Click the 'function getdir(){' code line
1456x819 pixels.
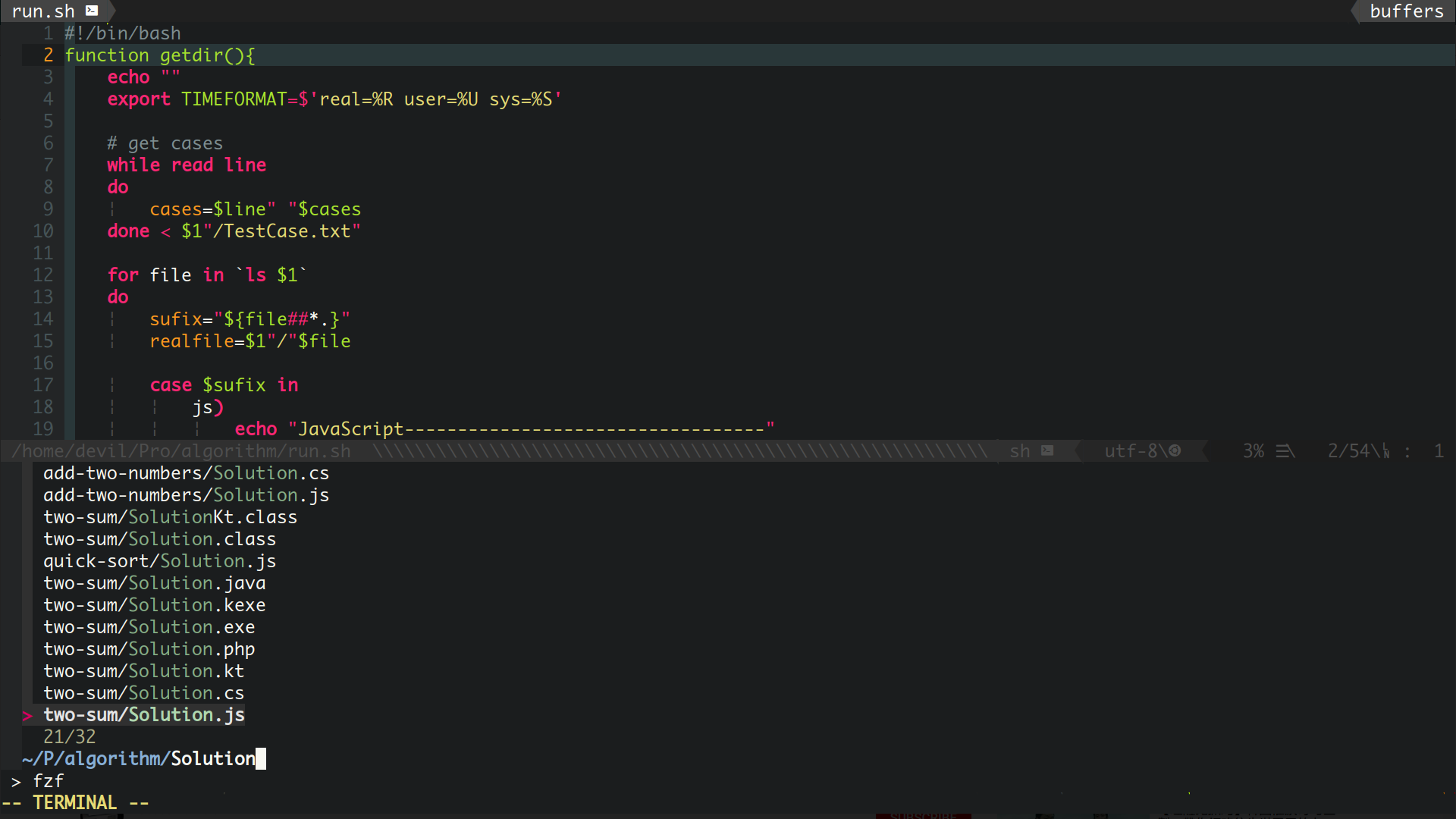pos(159,55)
